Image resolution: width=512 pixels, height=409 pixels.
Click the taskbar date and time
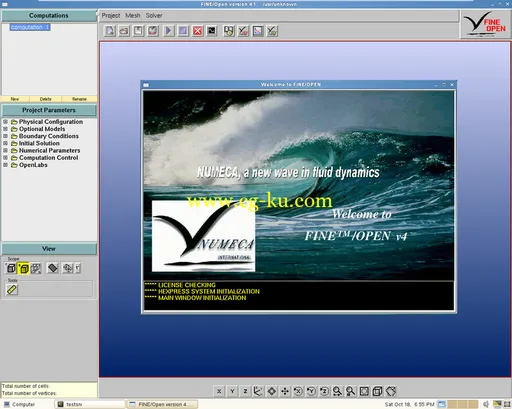point(409,404)
